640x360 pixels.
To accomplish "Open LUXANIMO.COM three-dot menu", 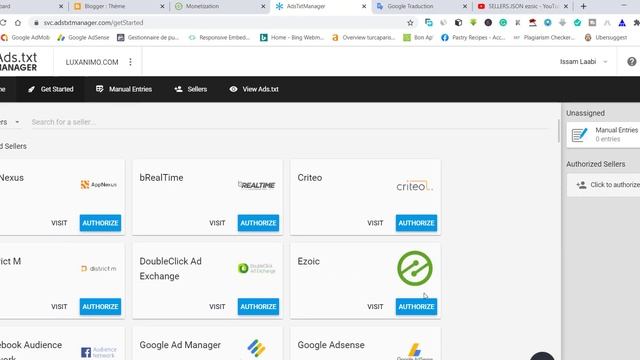I will pyautogui.click(x=130, y=62).
